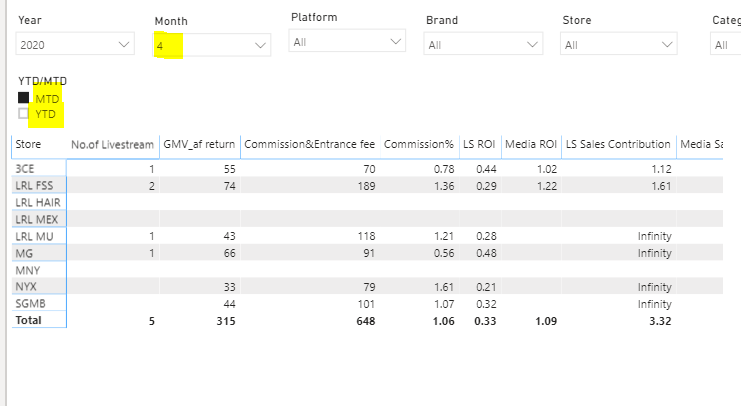Click the YTD/MTD slicer title

[x=43, y=81]
